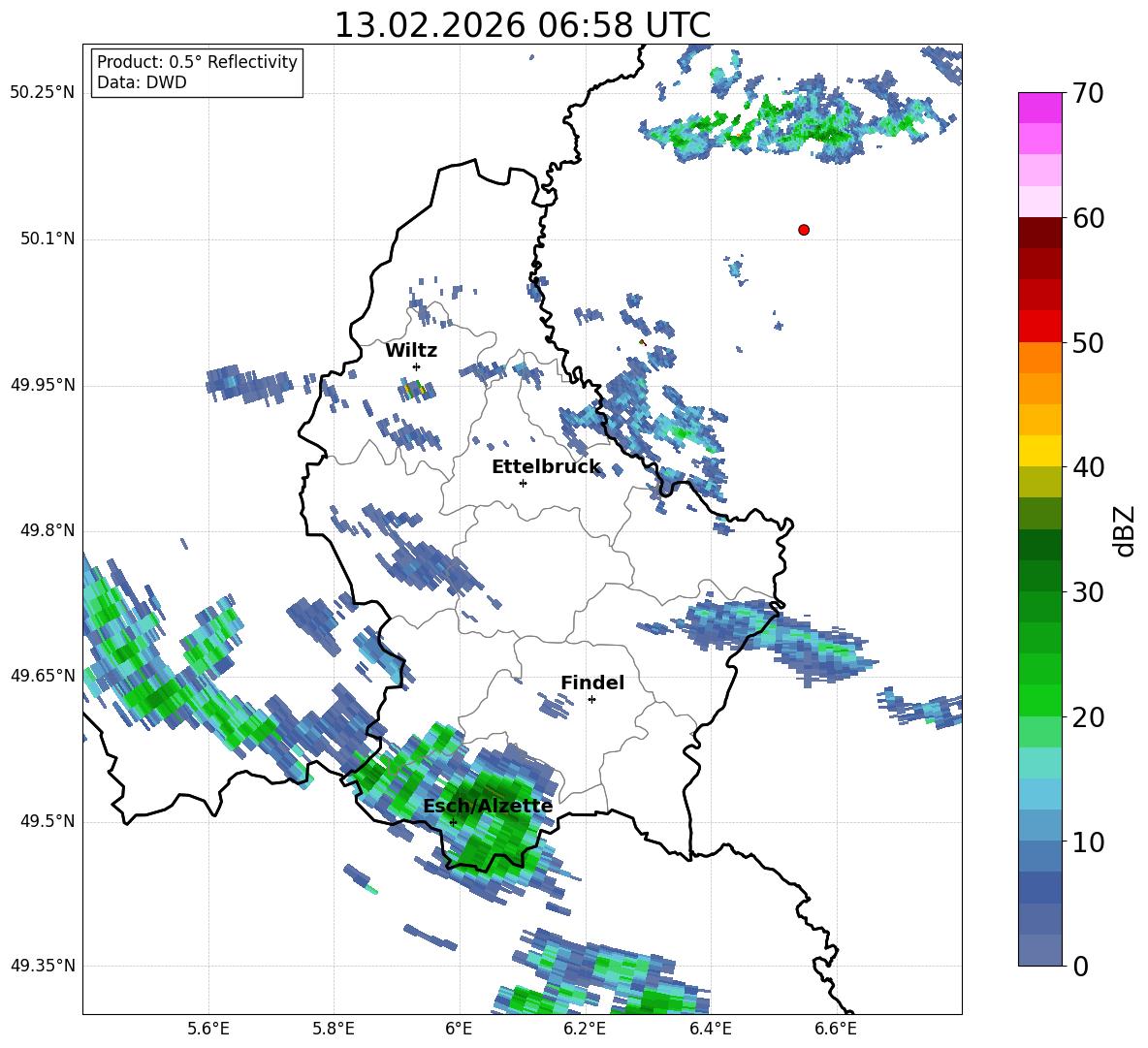1148x1048 pixels.
Task: Click the 6°E longitude label
Action: 459,1030
